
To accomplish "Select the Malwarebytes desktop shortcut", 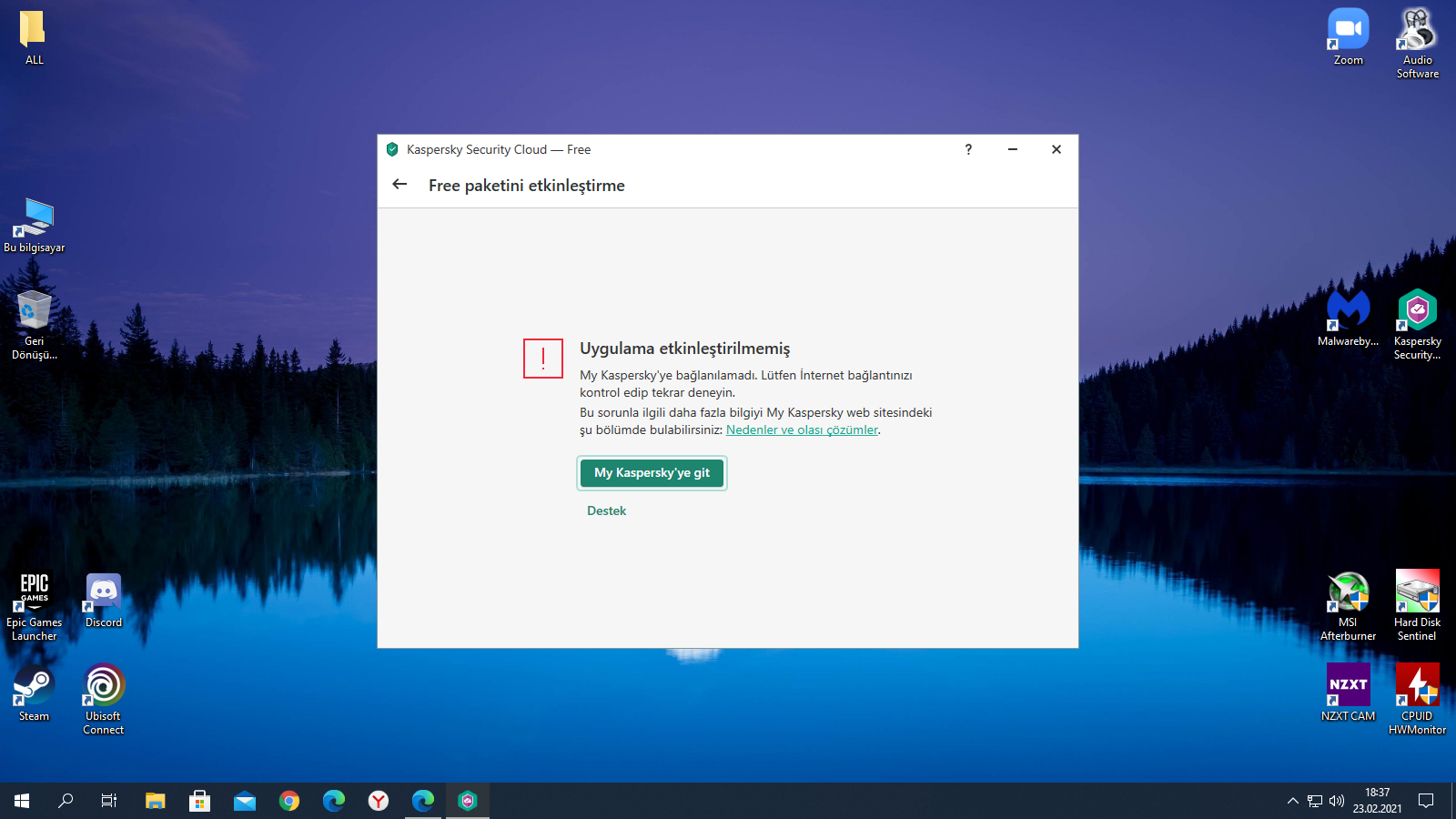I will pyautogui.click(x=1349, y=318).
